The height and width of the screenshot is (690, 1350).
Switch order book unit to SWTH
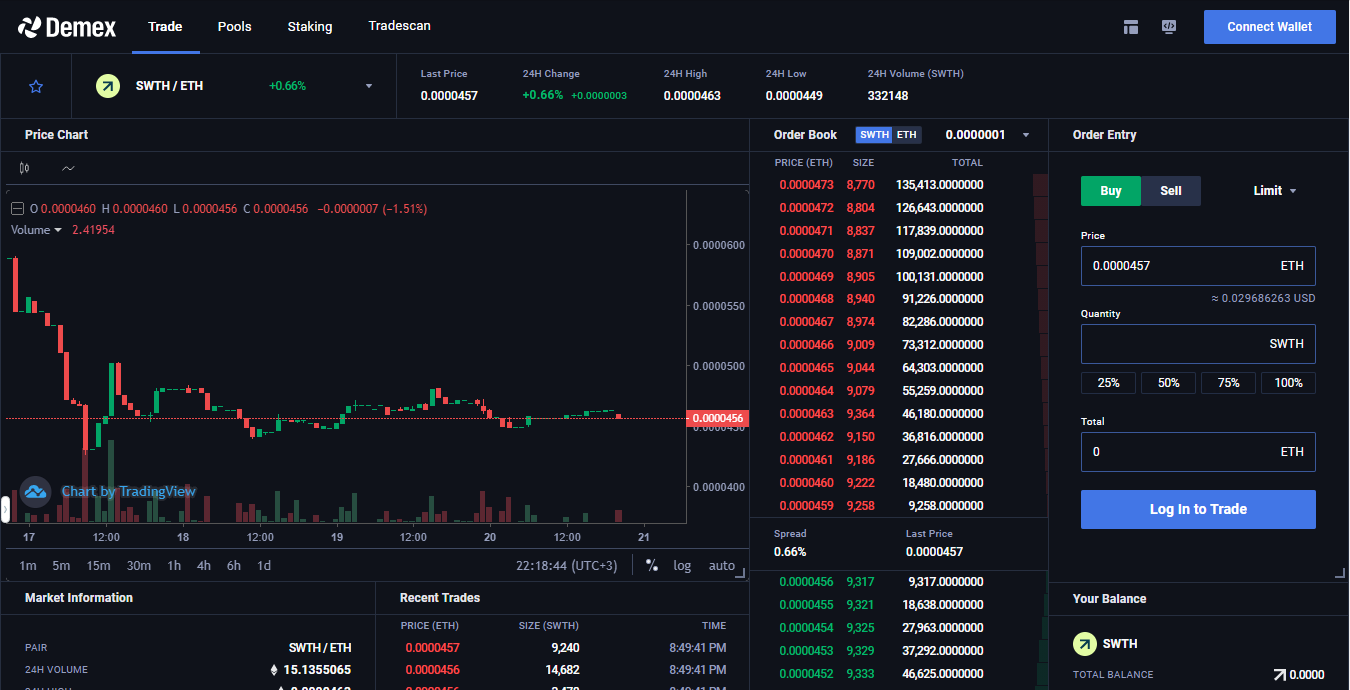pyautogui.click(x=874, y=135)
